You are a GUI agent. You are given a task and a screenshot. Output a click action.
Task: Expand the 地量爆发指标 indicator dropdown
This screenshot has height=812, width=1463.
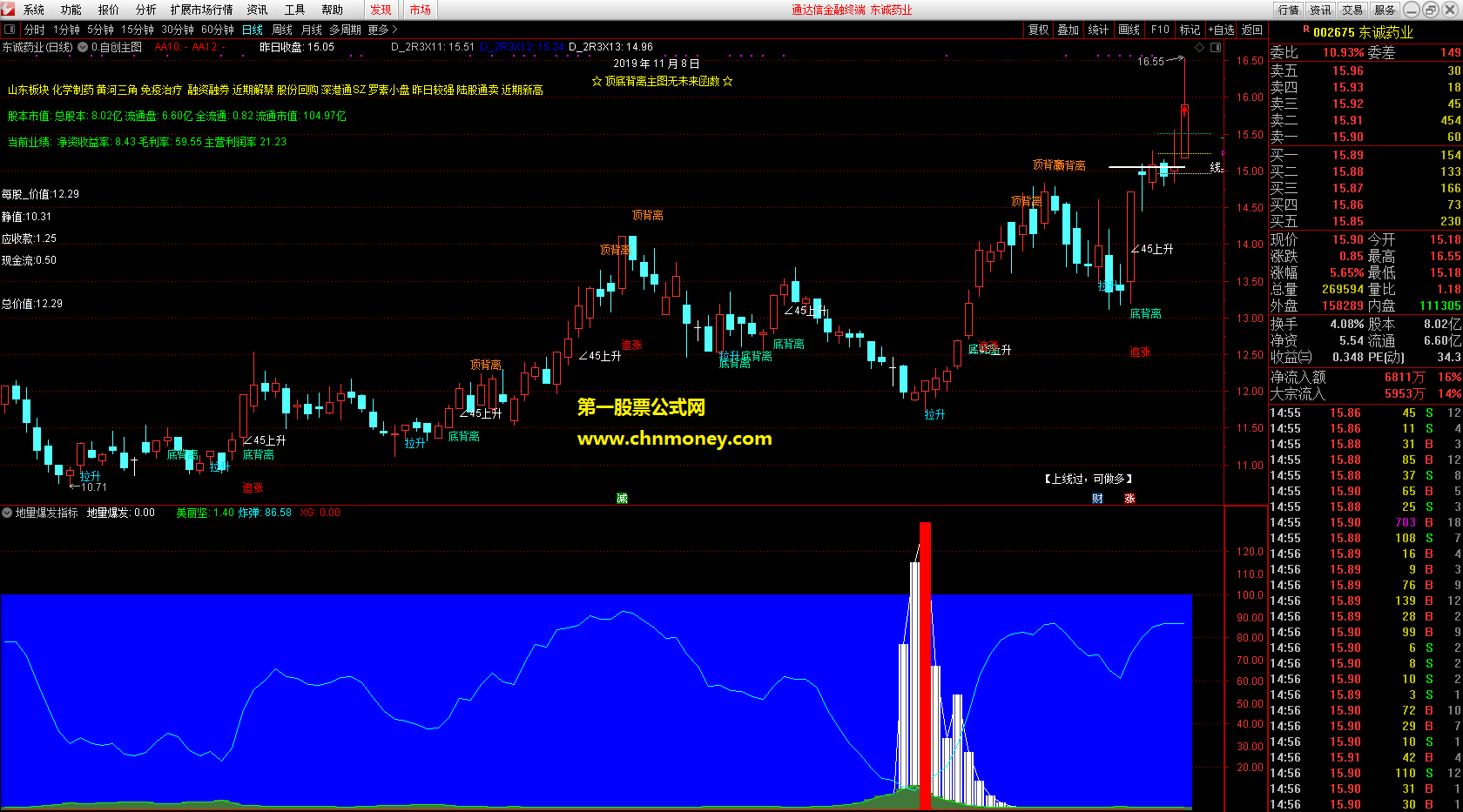click(x=7, y=513)
